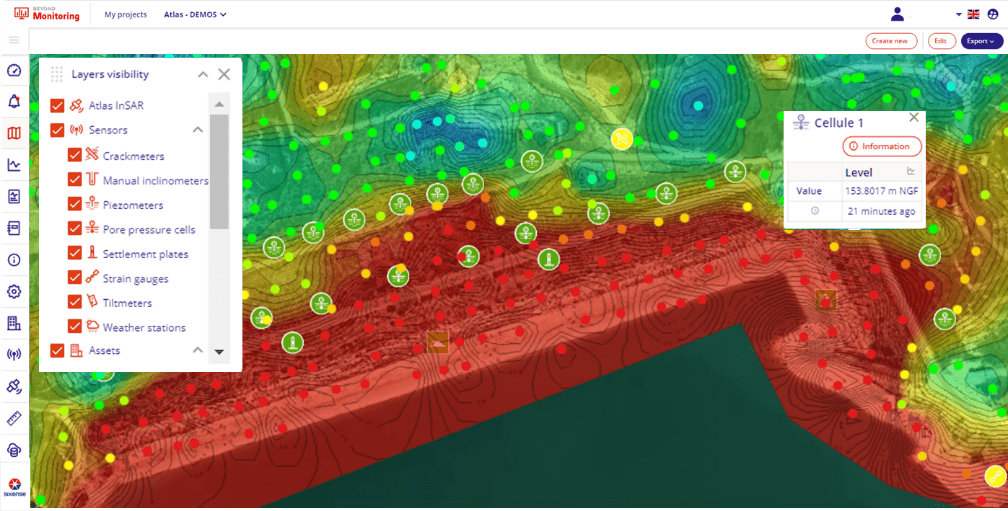This screenshot has width=1008, height=511.
Task: Go to My projects
Action: coord(125,14)
